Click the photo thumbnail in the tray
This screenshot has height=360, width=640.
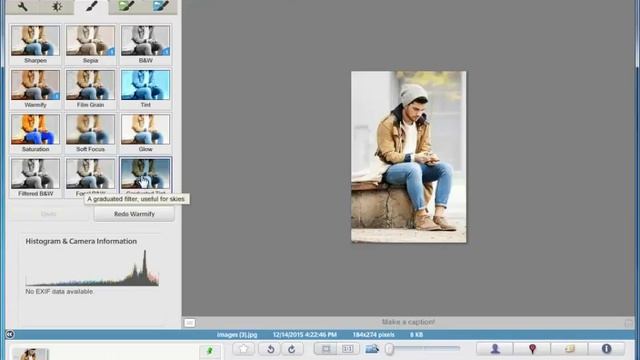click(30, 354)
